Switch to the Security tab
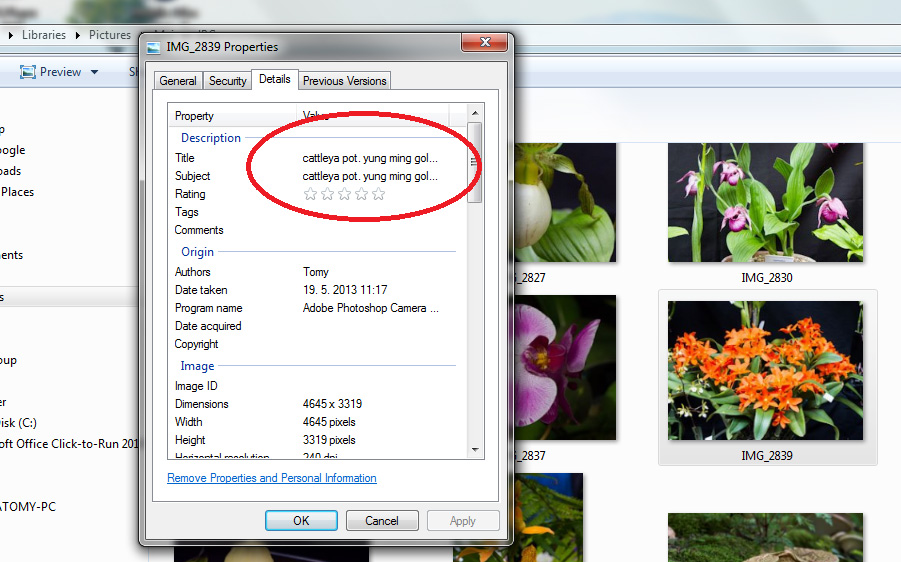Image resolution: width=901 pixels, height=562 pixels. [x=228, y=81]
